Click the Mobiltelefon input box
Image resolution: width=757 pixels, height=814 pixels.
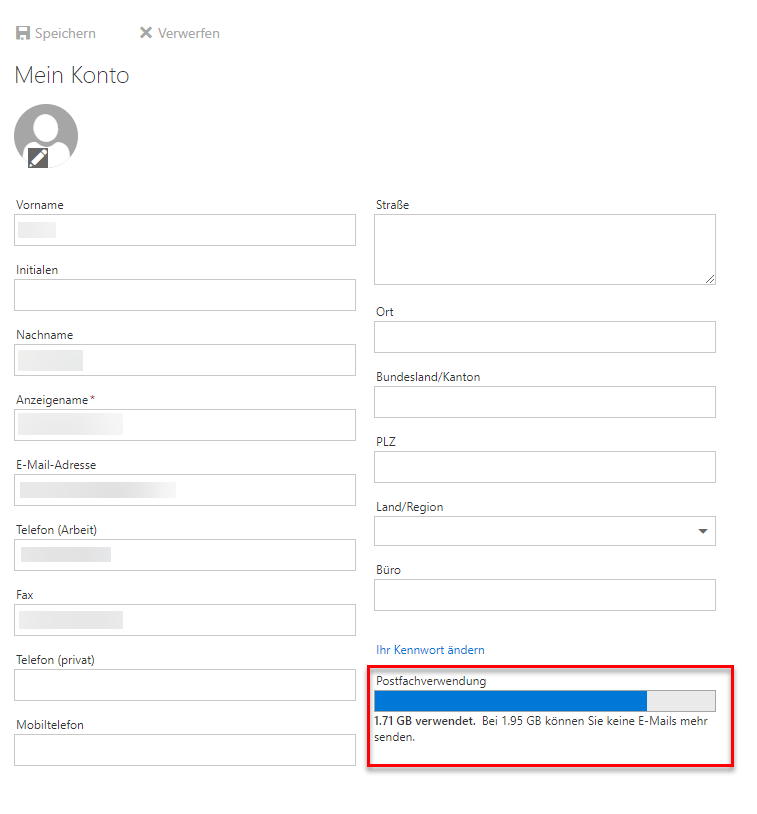pos(185,750)
